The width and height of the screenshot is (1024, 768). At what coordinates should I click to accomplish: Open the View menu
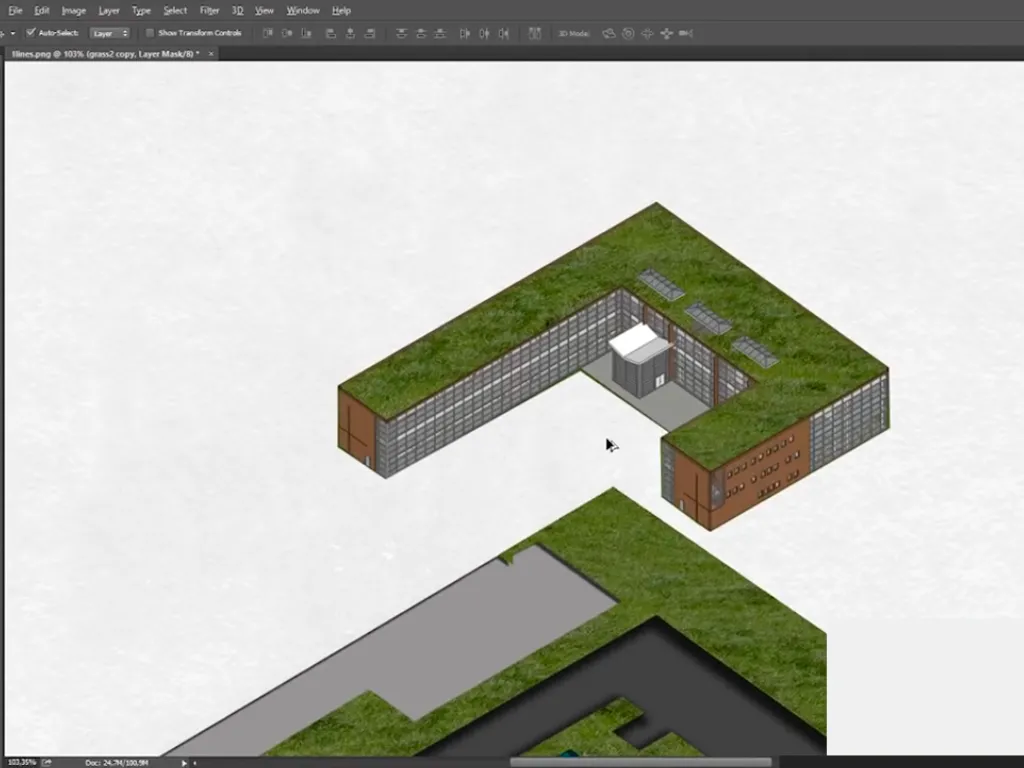pos(264,10)
